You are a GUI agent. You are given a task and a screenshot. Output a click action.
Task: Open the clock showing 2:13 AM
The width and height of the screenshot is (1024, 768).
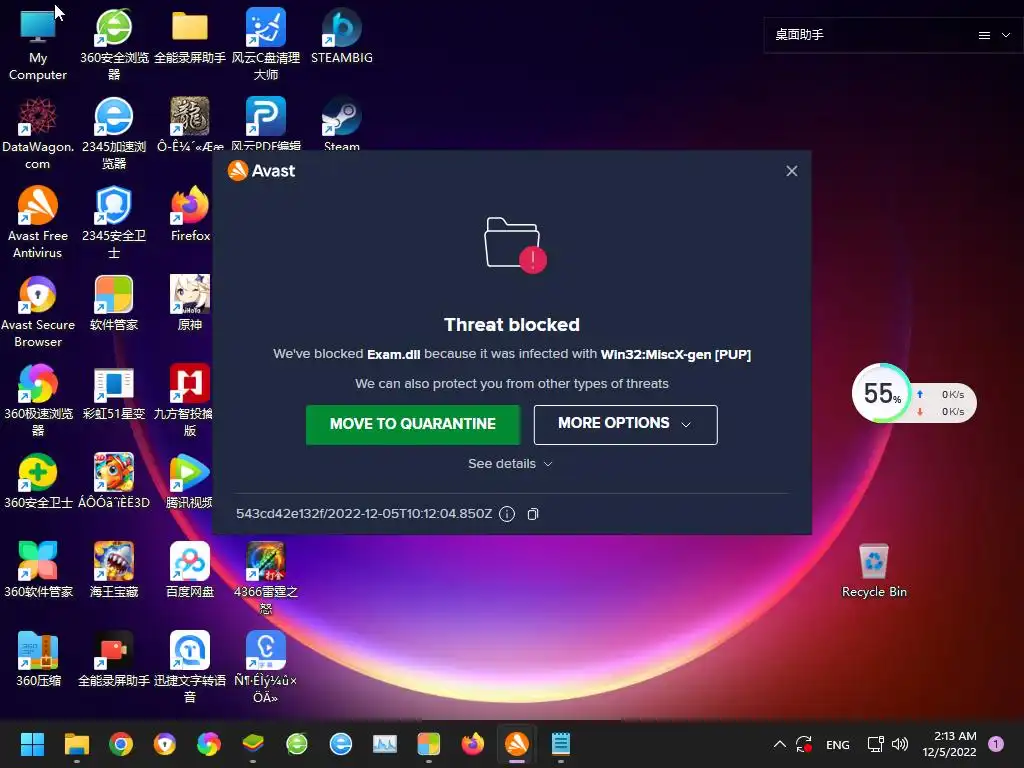(x=949, y=744)
